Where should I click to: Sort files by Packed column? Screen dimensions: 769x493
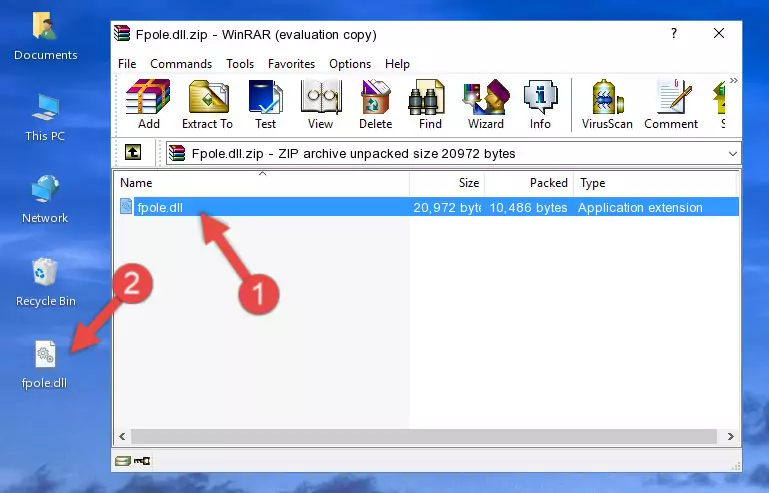point(529,183)
